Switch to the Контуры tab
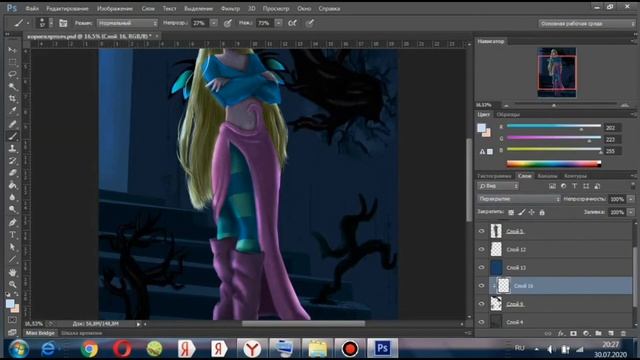The height and width of the screenshot is (360, 640). (575, 176)
